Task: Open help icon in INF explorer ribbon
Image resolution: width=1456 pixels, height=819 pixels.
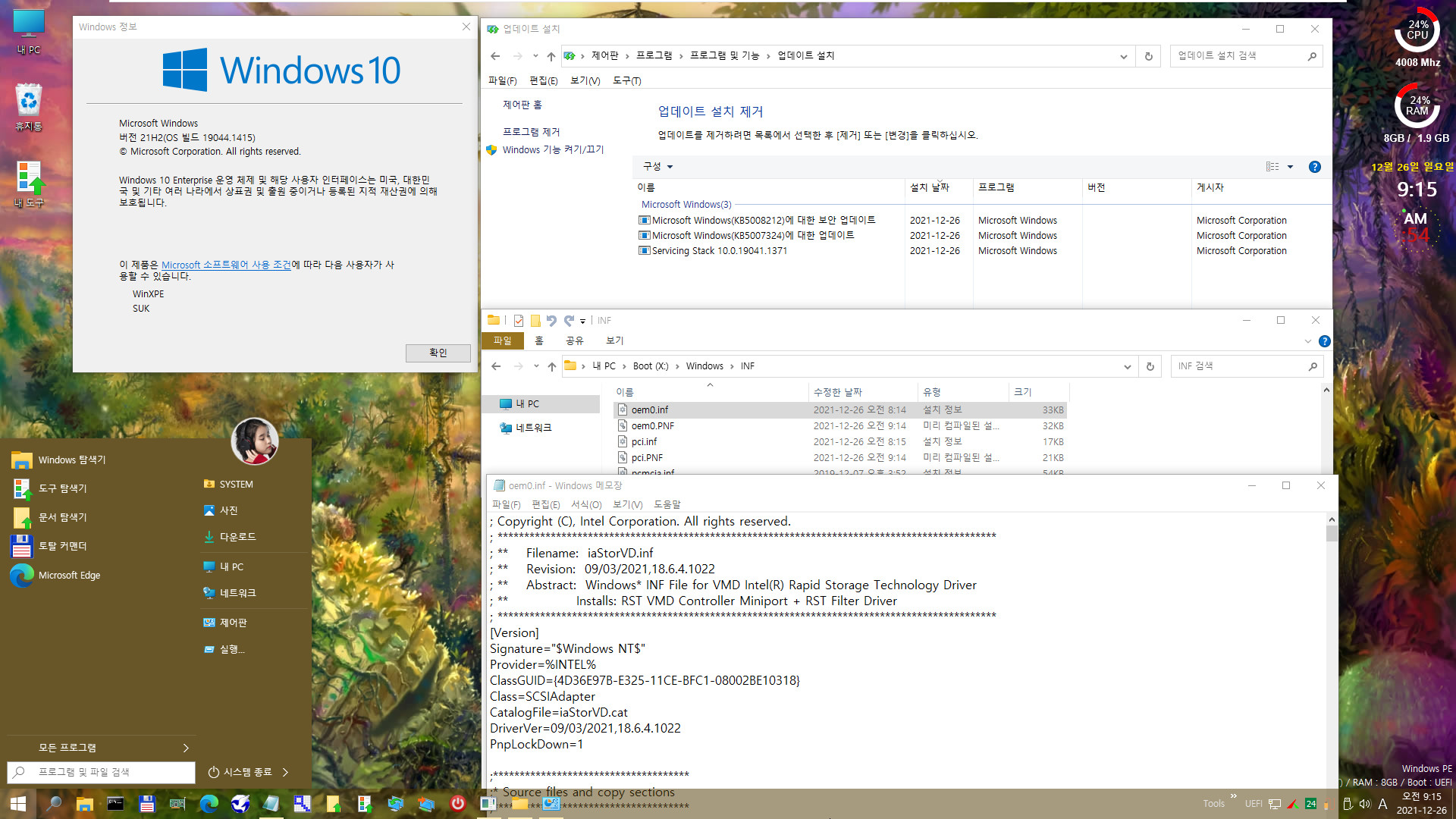Action: point(1324,341)
